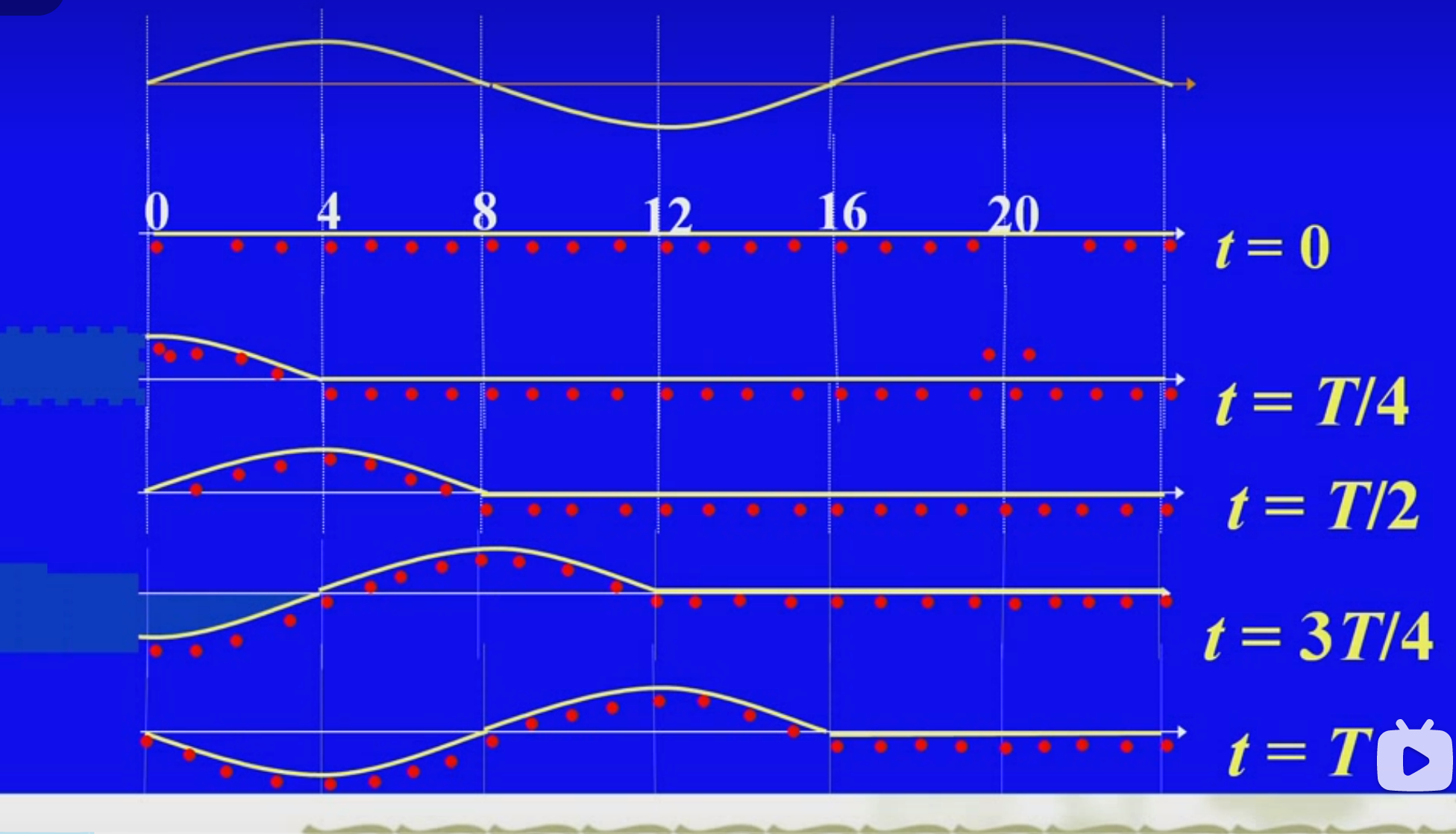Click the orange arrowhead of top axis
This screenshot has width=1456, height=834.
pos(1190,84)
